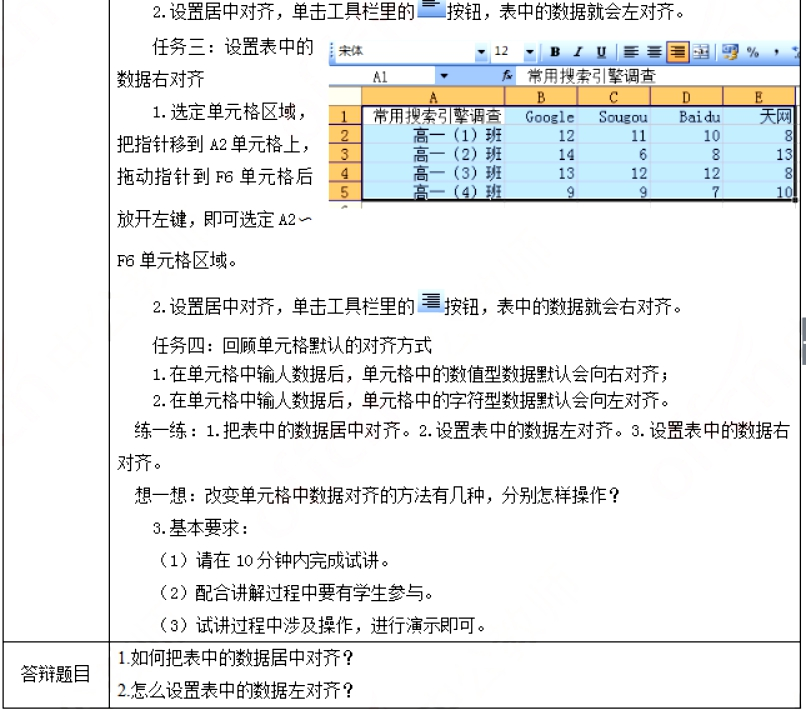The width and height of the screenshot is (807, 710).
Task: Click question 2.怎么设置表中的数据左对齐？
Action: [x=236, y=690]
